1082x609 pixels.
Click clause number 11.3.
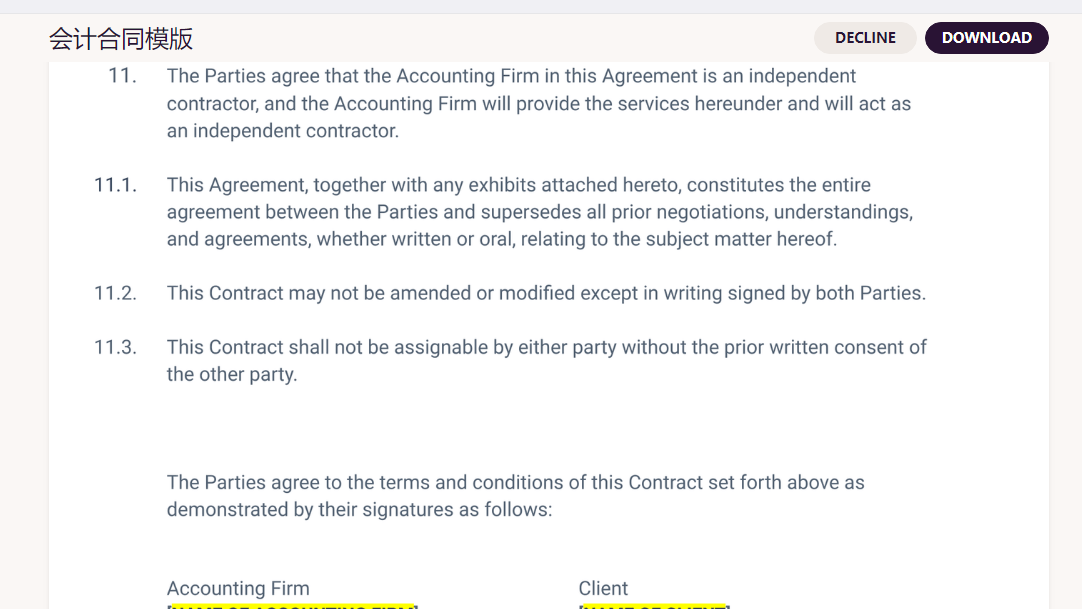pos(115,347)
